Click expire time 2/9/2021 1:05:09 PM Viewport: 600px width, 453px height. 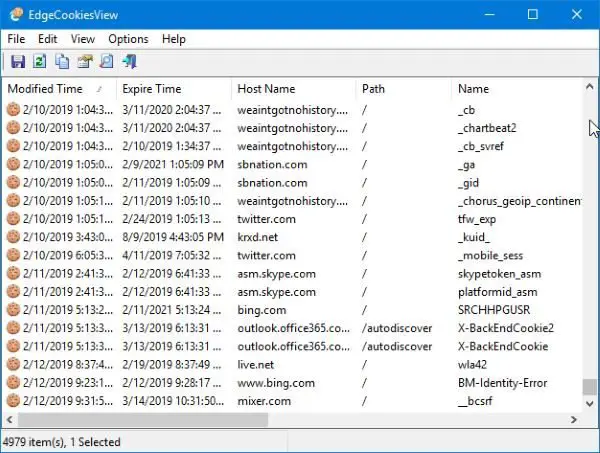(x=173, y=165)
